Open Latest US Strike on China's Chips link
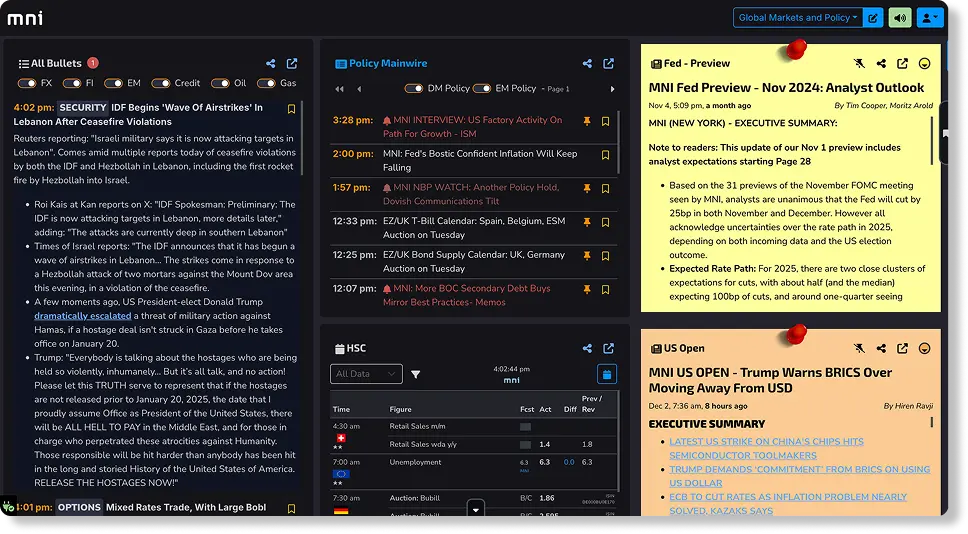 [766, 449]
